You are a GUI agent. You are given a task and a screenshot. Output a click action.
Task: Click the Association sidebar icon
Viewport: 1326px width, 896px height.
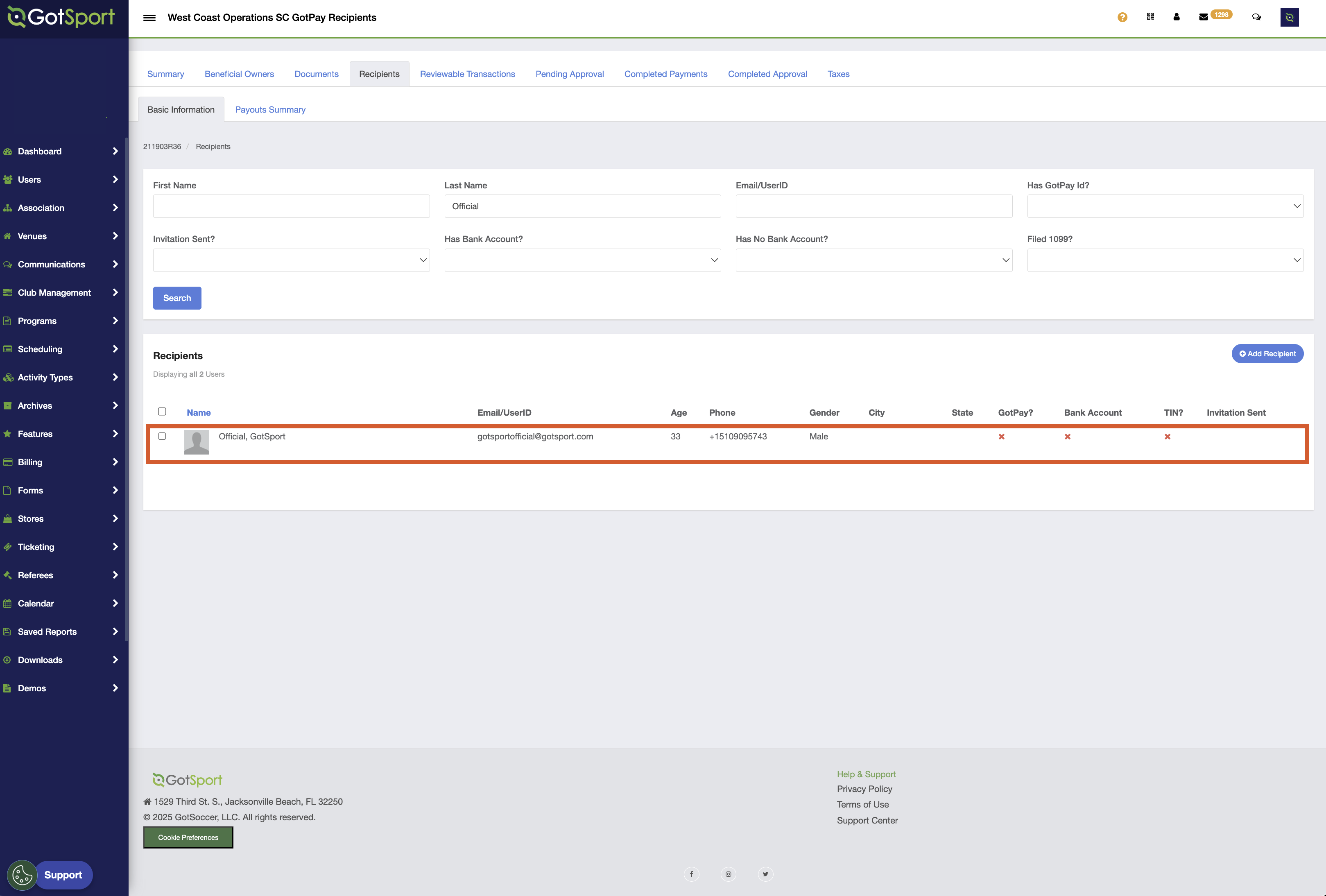pyautogui.click(x=7, y=208)
